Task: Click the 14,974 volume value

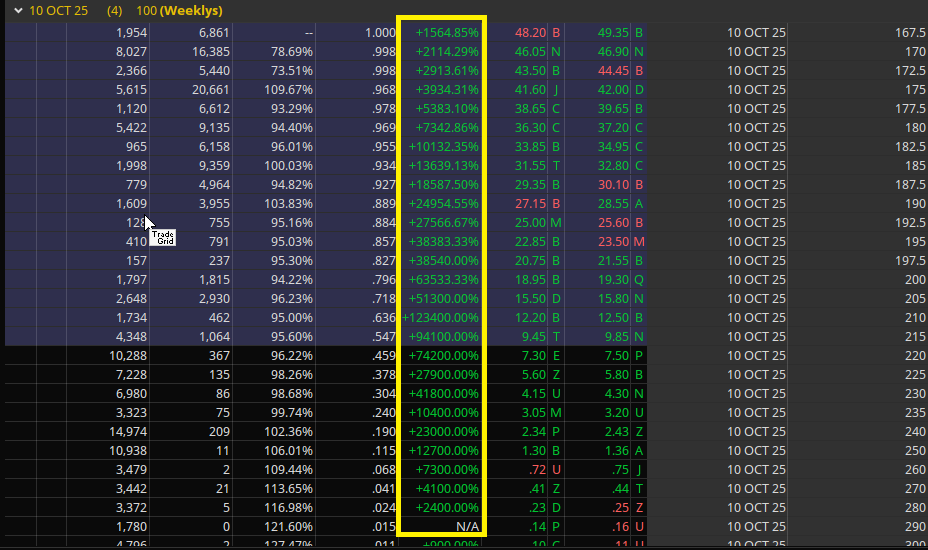Action: (x=126, y=431)
